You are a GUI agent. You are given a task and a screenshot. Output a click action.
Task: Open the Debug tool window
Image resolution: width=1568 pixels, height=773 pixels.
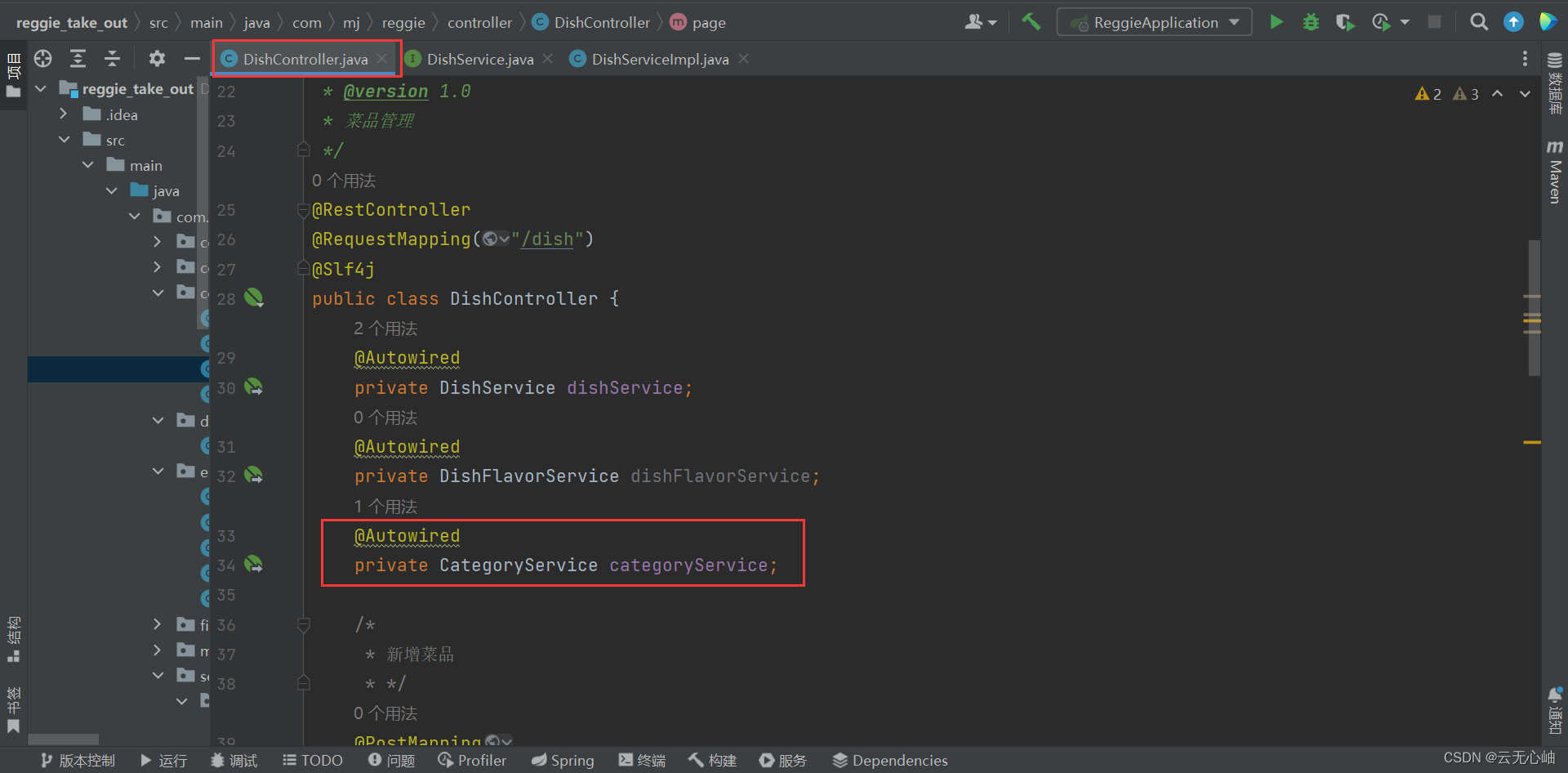tap(234, 761)
